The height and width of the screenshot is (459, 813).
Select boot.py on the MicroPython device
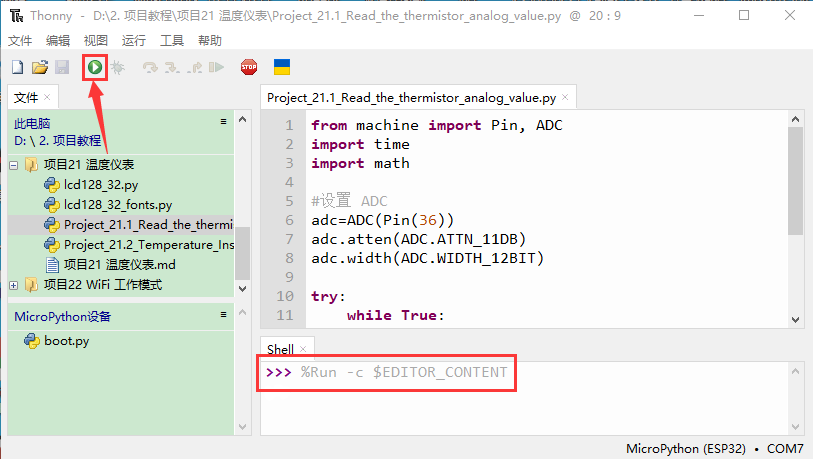66,341
